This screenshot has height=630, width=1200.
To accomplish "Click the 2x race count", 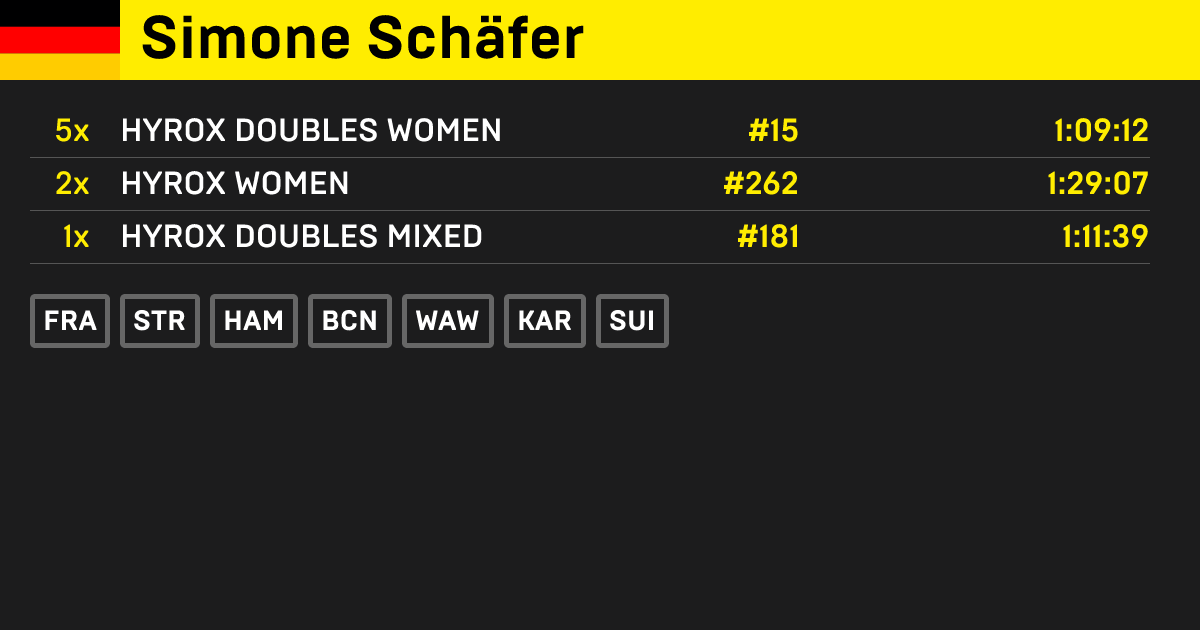I will pyautogui.click(x=72, y=184).
